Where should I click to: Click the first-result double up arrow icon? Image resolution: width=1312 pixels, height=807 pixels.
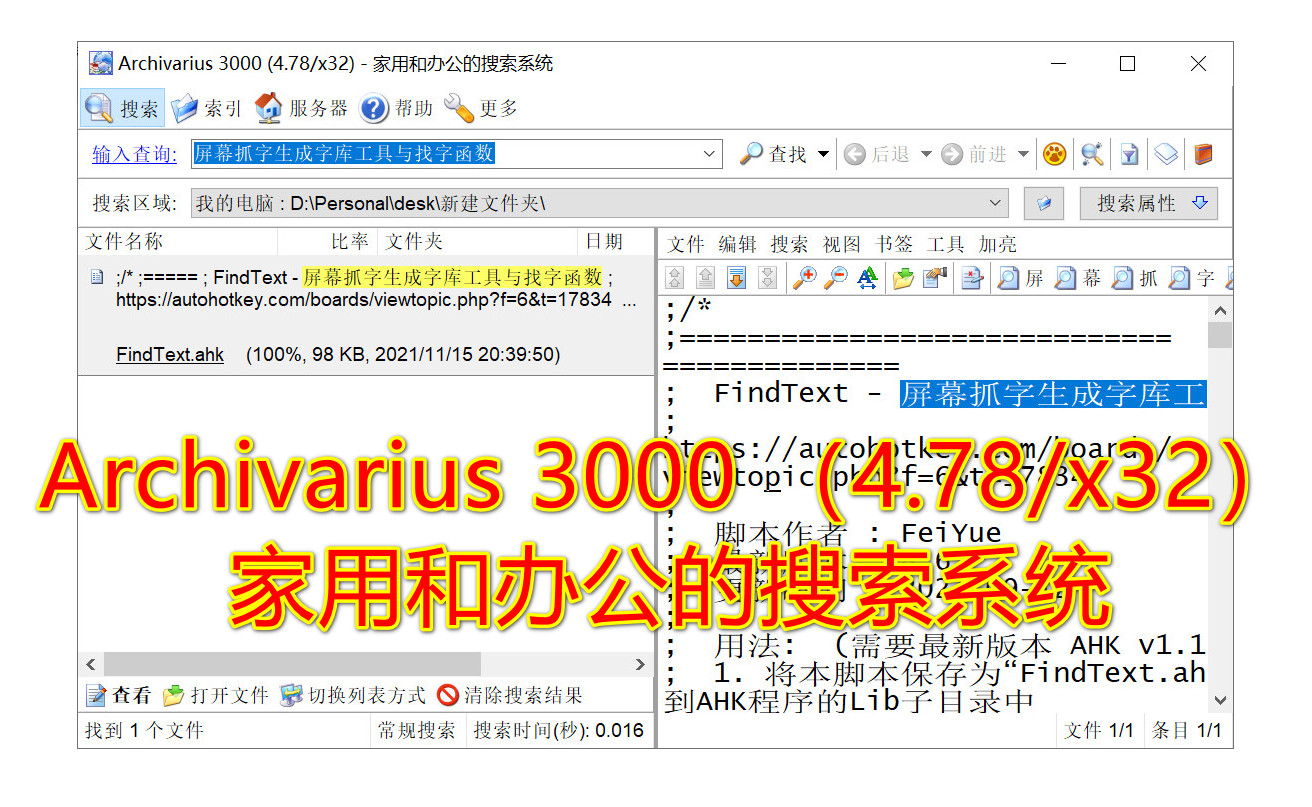click(x=676, y=279)
